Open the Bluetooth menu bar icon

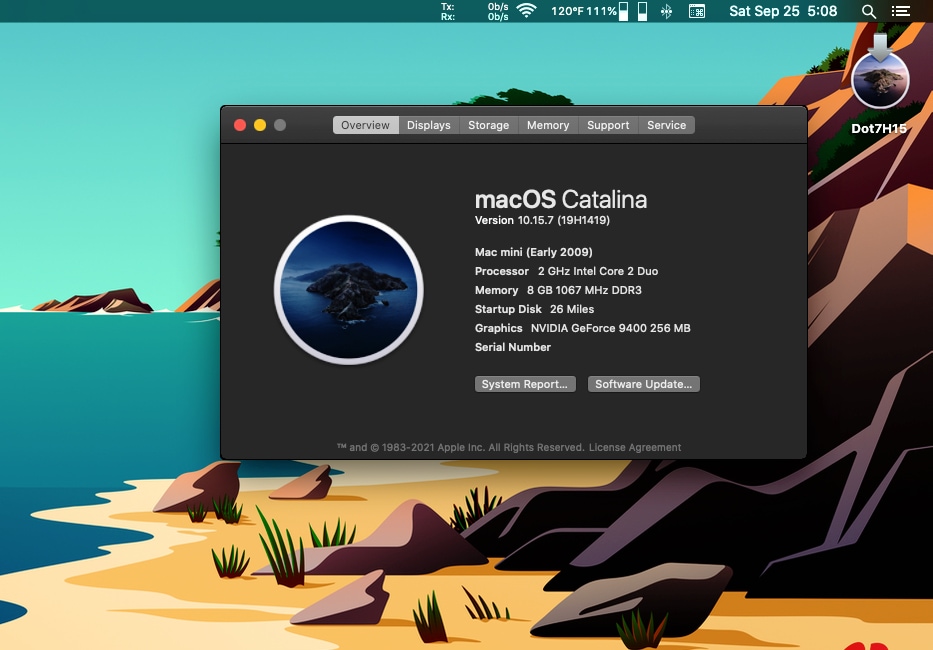[666, 11]
